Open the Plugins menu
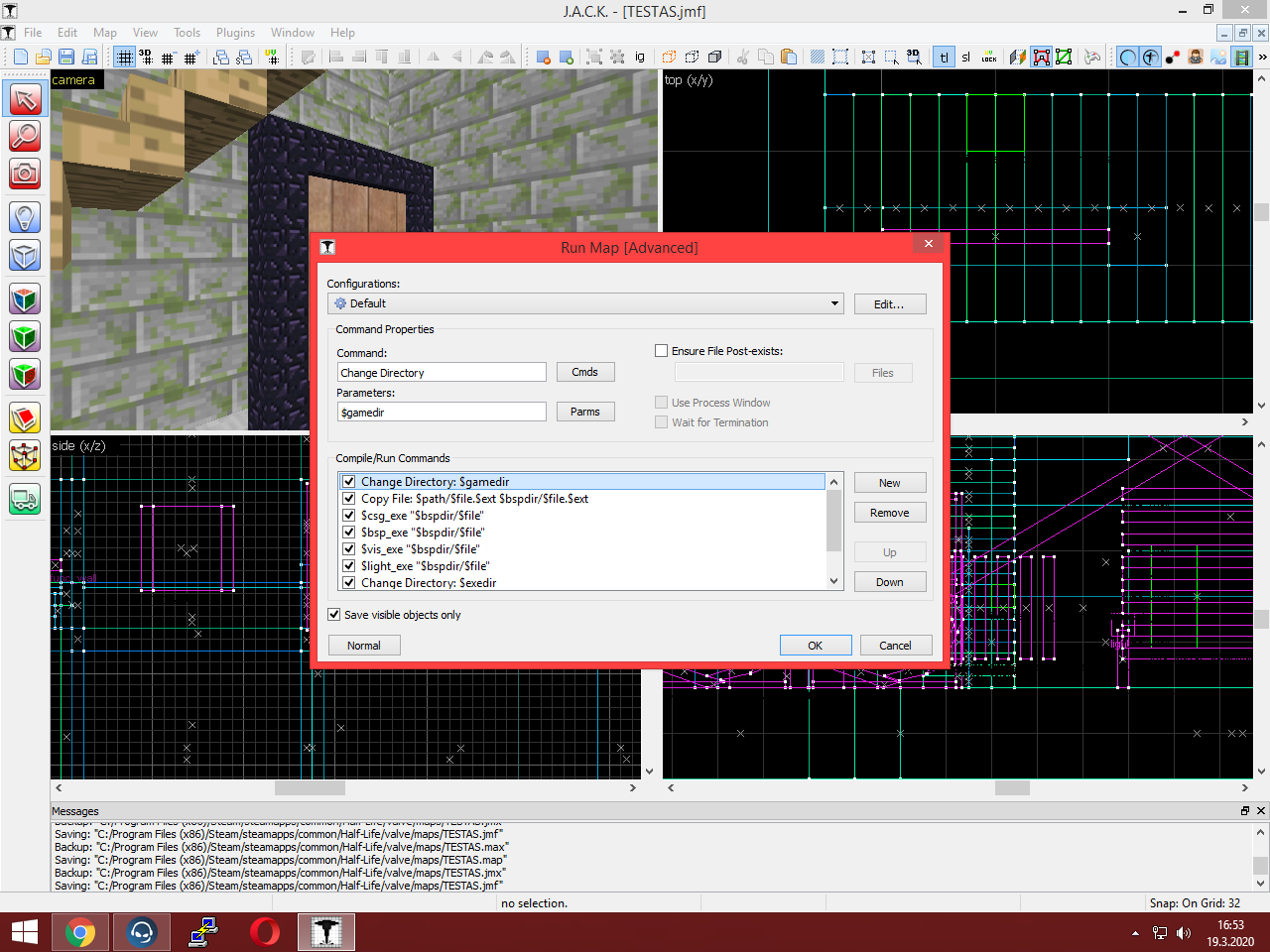Image resolution: width=1270 pixels, height=952 pixels. click(x=236, y=33)
